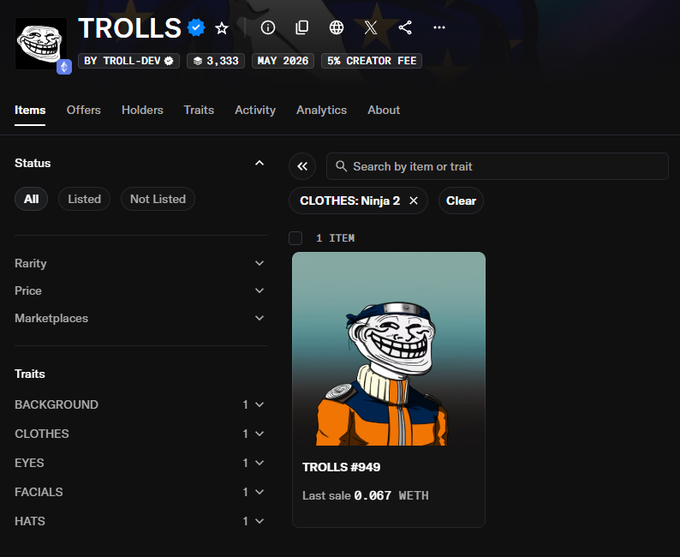Open the About tab
Screen dimensions: 680x557
point(384,110)
